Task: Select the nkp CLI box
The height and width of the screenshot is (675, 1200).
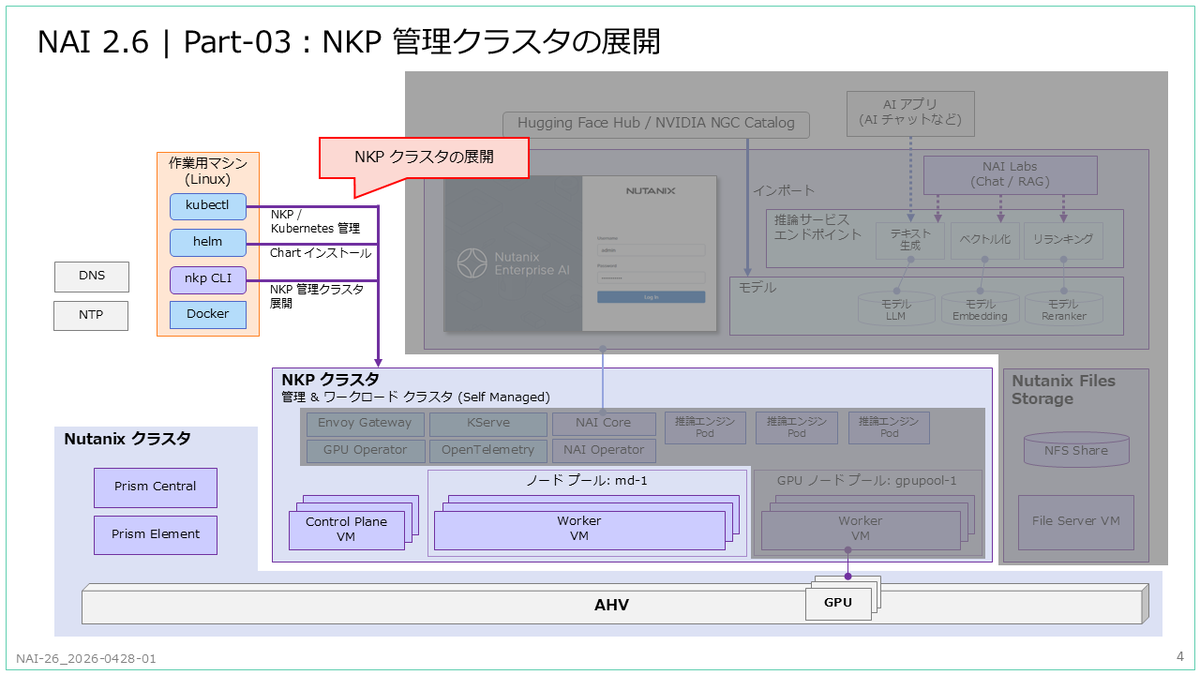Action: 208,279
